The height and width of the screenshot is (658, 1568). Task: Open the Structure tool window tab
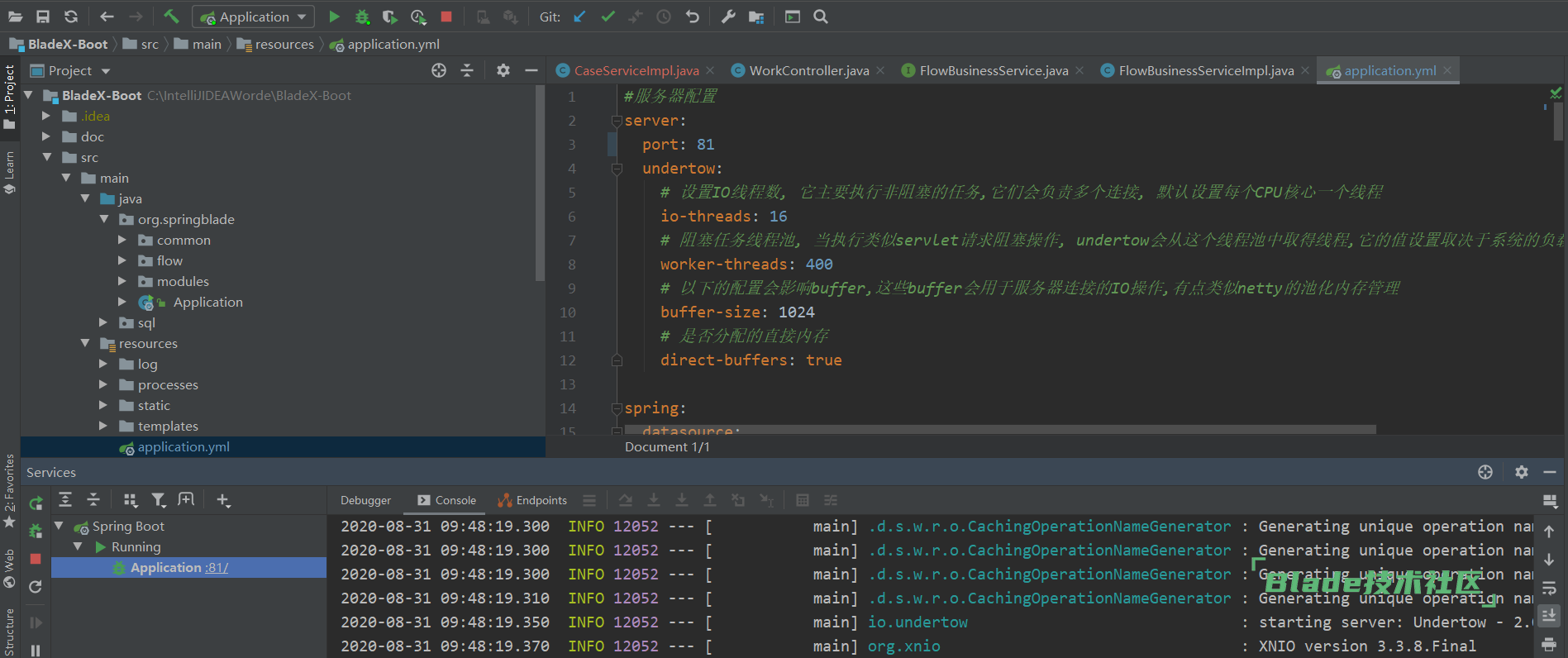9,632
